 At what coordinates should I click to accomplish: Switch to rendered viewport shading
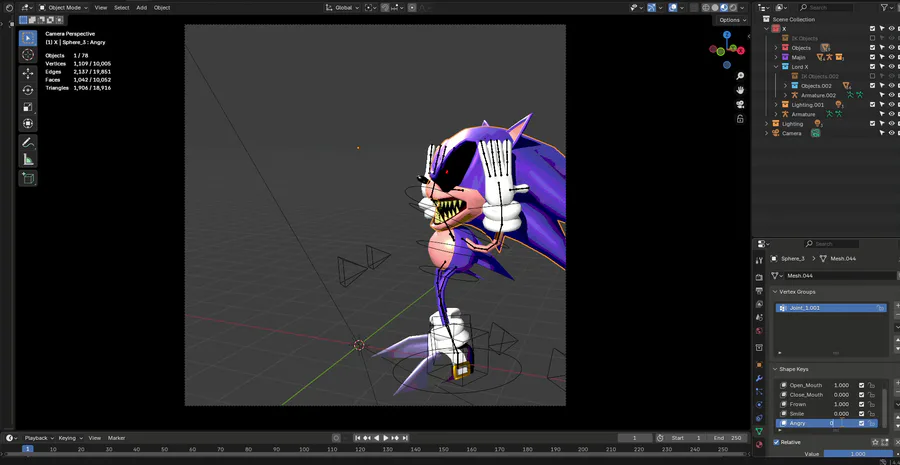(734, 7)
